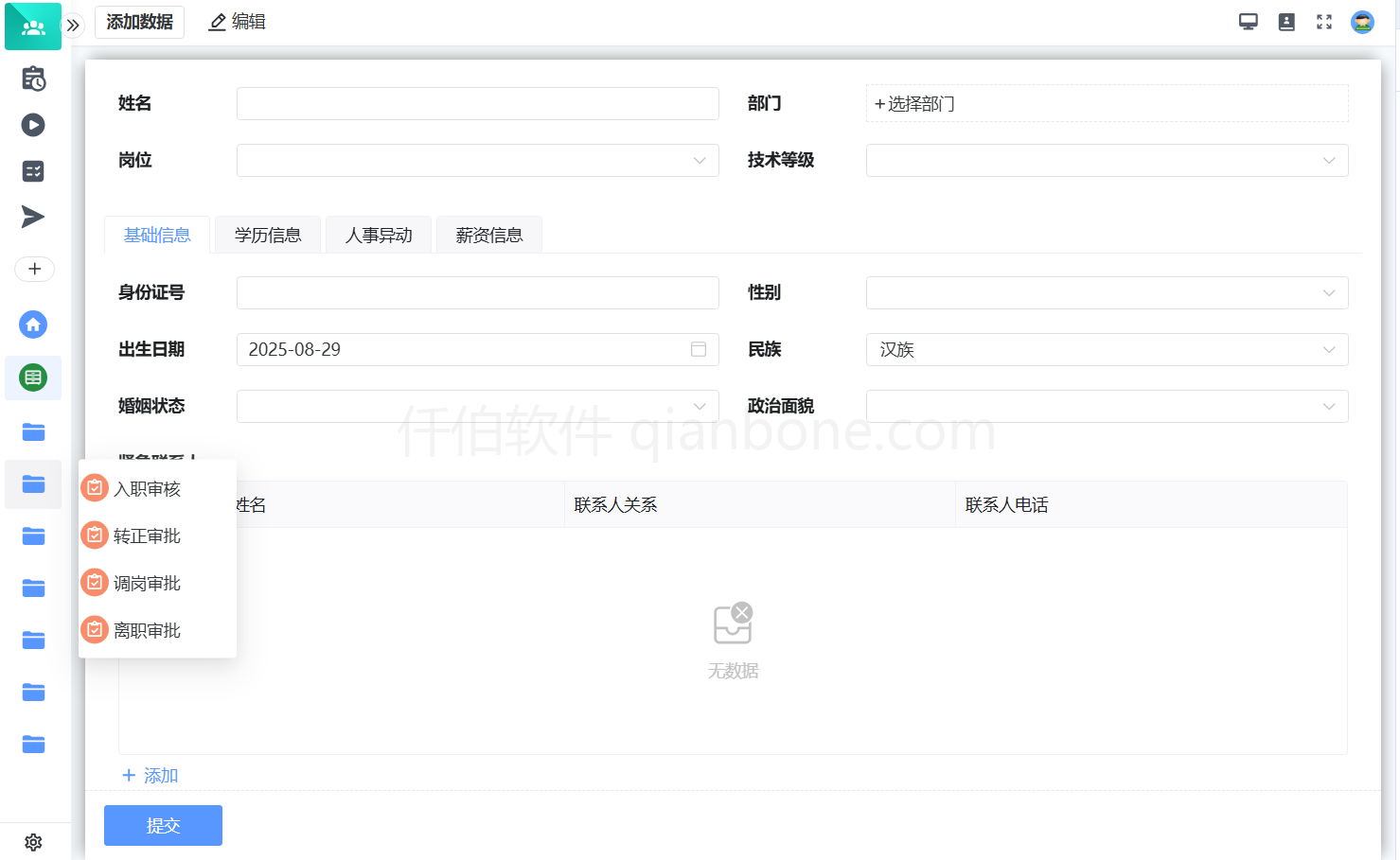Open the 岗位 dropdown
The width and height of the screenshot is (1400, 860).
pyautogui.click(x=477, y=161)
